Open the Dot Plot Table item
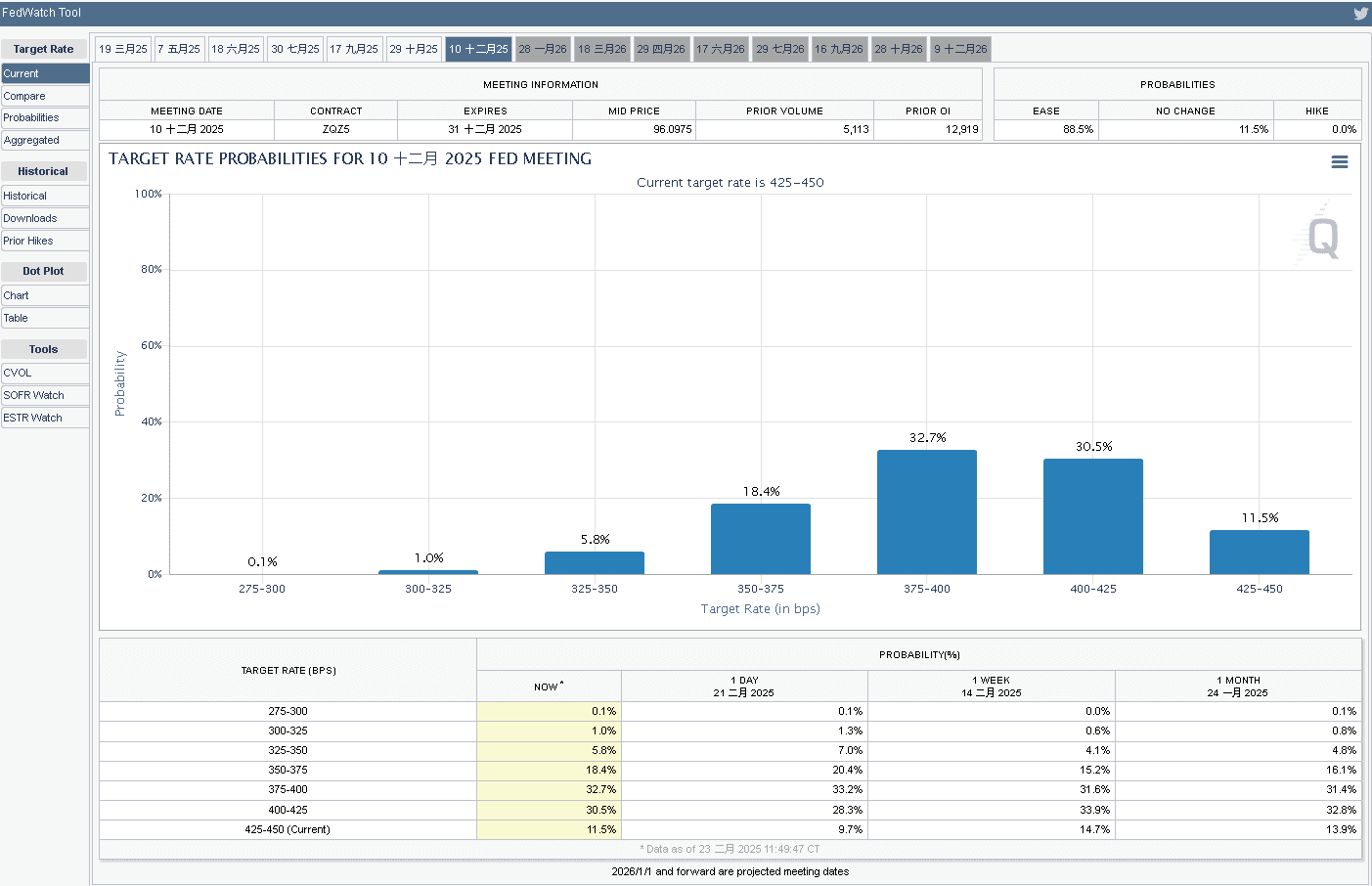 (45, 318)
